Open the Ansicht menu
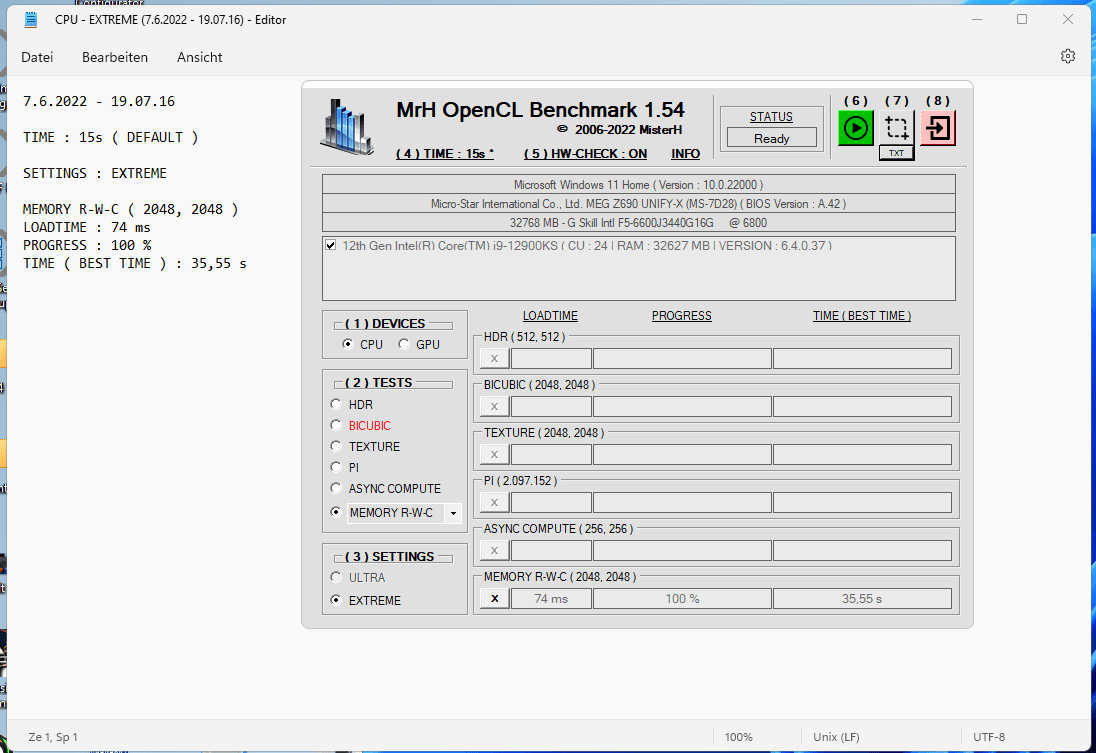The height and width of the screenshot is (753, 1096). click(x=199, y=57)
